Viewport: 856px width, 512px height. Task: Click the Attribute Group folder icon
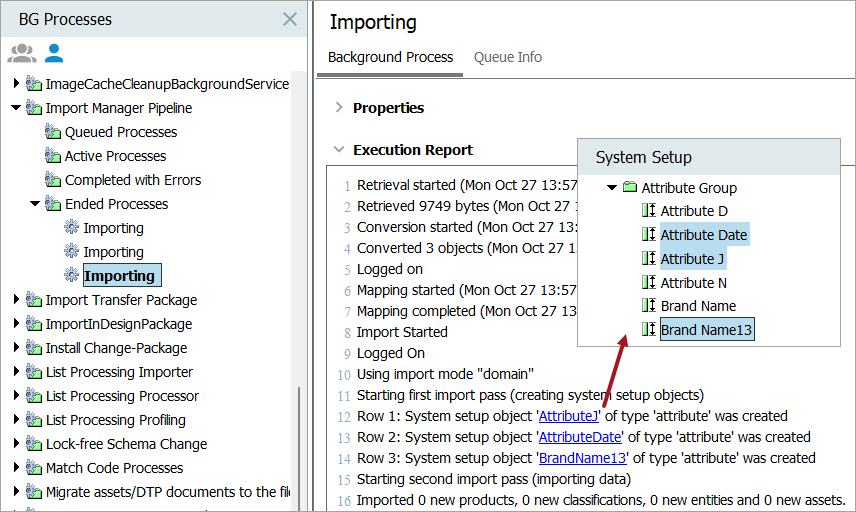629,187
